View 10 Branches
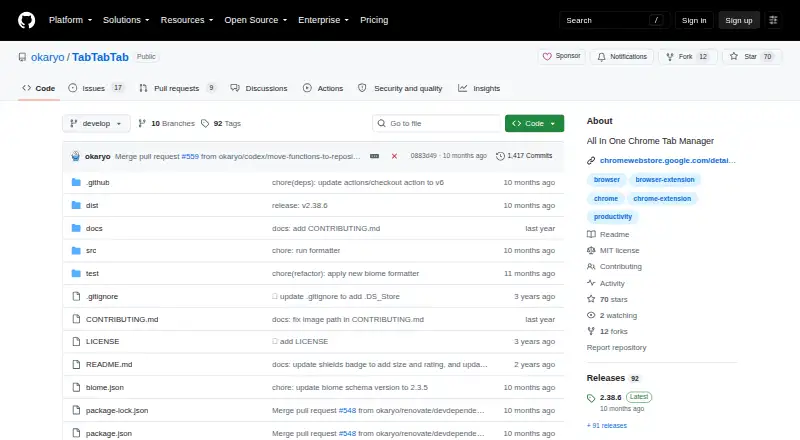Image resolution: width=800 pixels, height=440 pixels. pos(167,124)
